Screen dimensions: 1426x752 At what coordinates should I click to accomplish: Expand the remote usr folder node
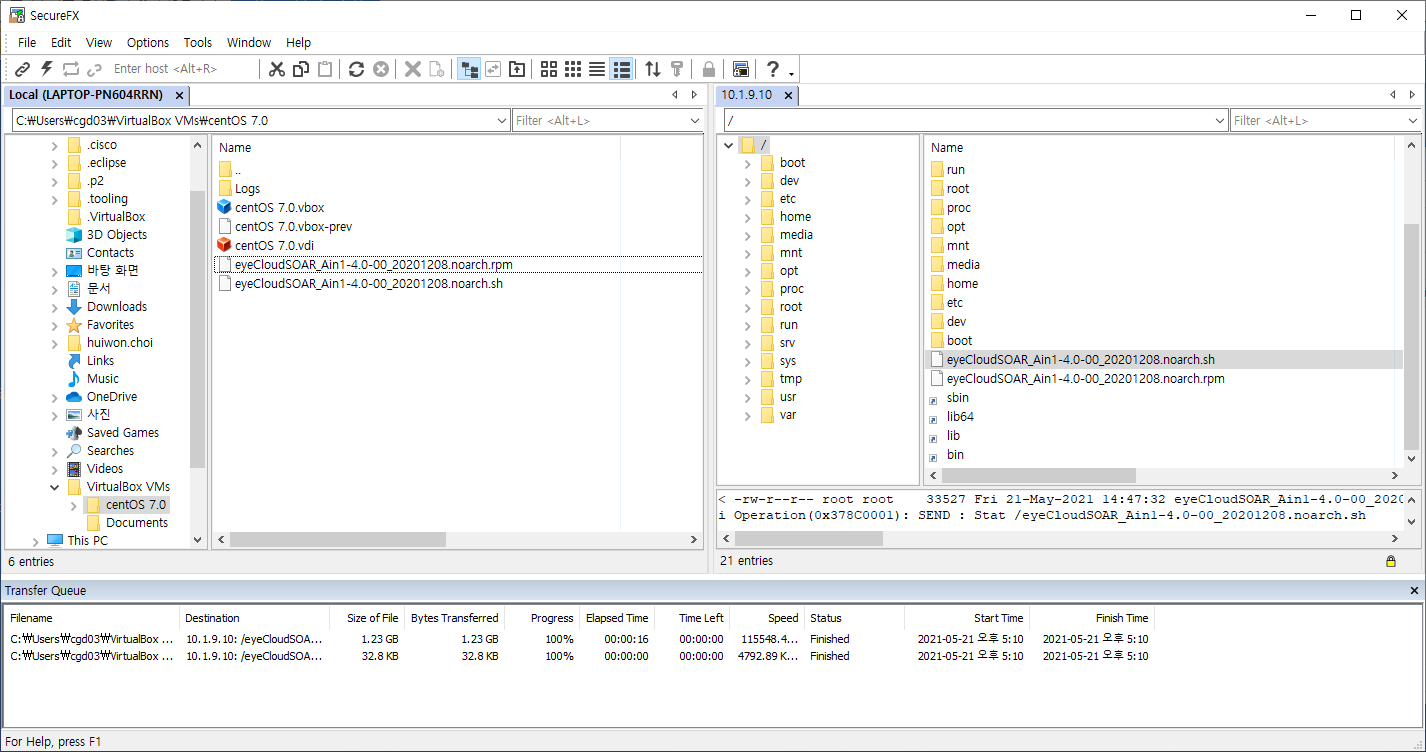tap(747, 397)
